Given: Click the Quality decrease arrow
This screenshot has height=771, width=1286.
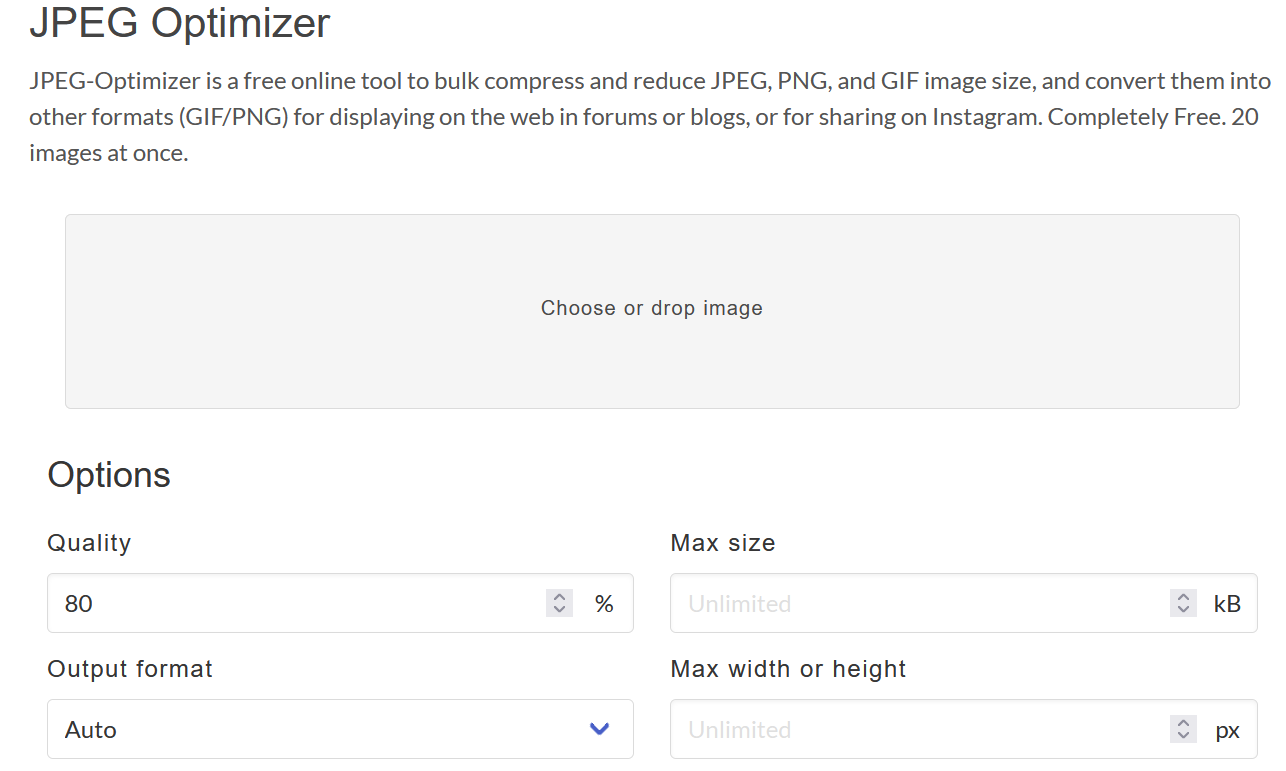Looking at the screenshot, I should [x=560, y=610].
